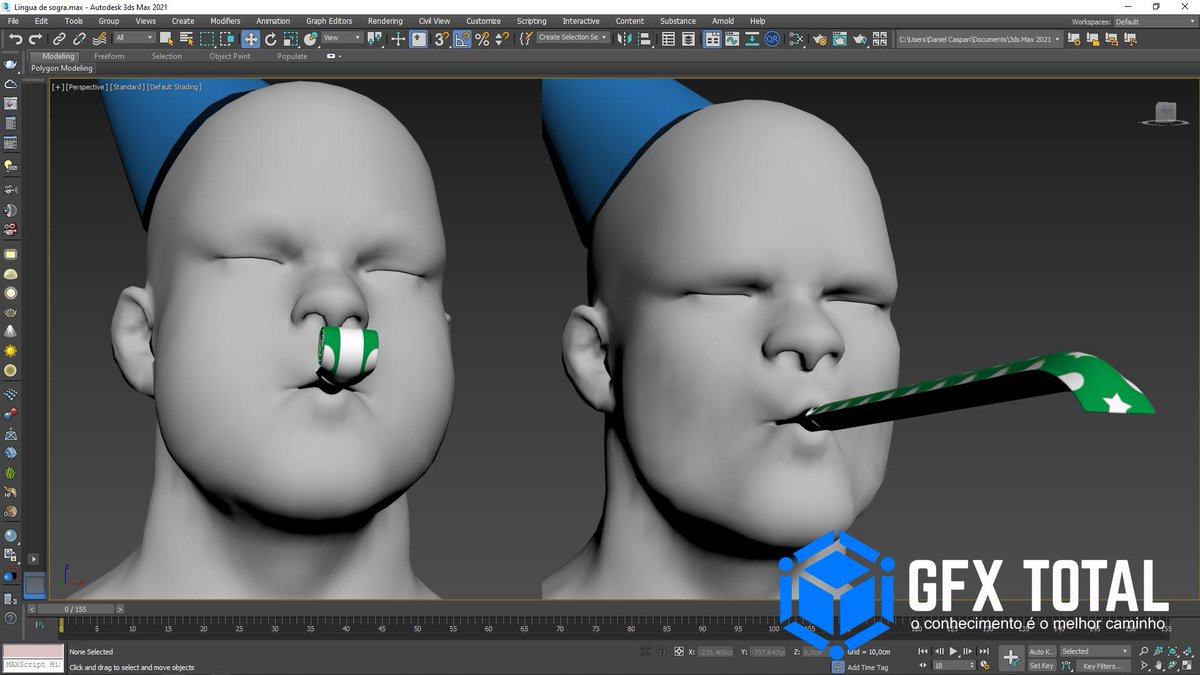Step to the next frame
The image size is (1200, 675).
[x=967, y=651]
